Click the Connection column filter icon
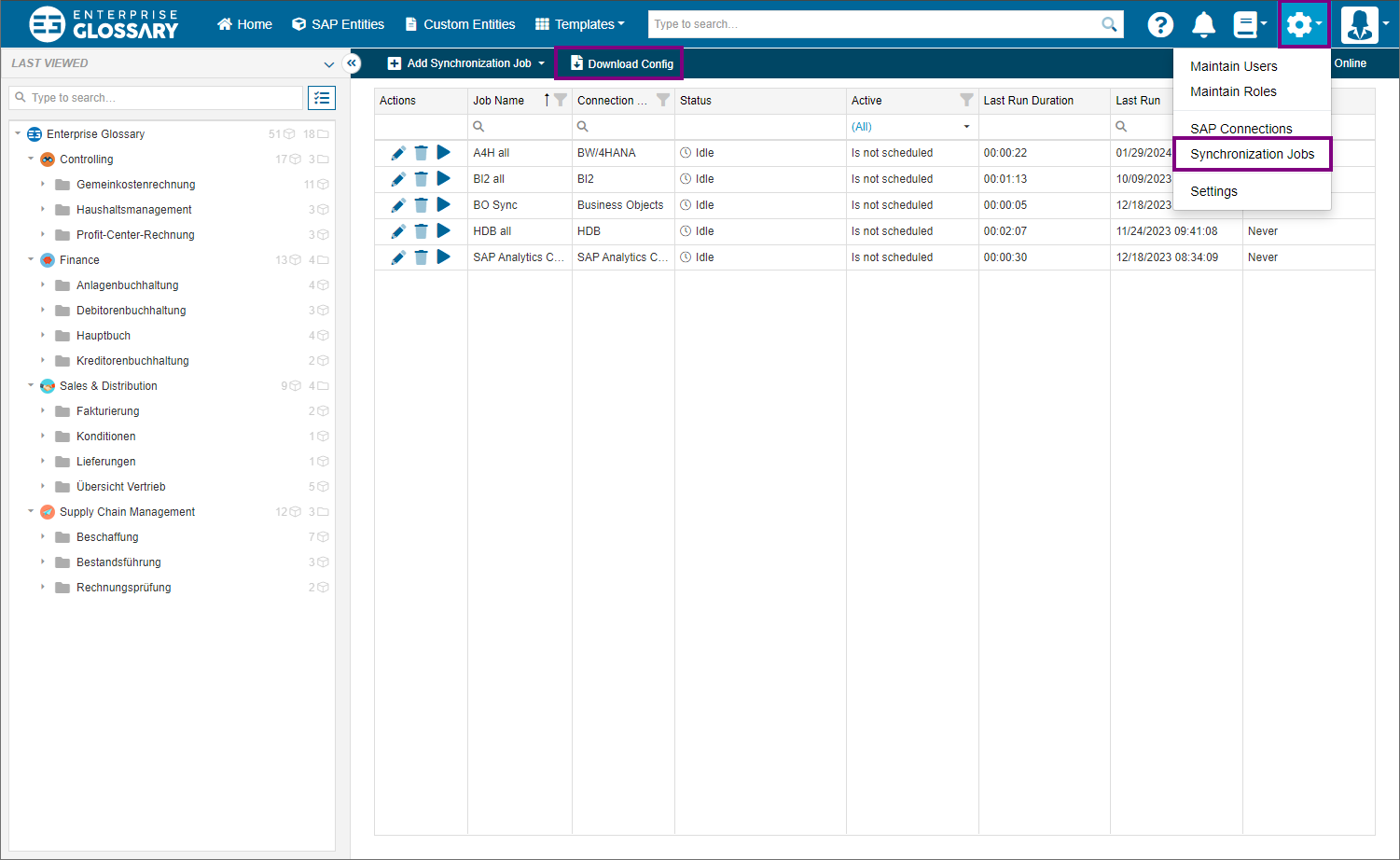 click(x=663, y=101)
